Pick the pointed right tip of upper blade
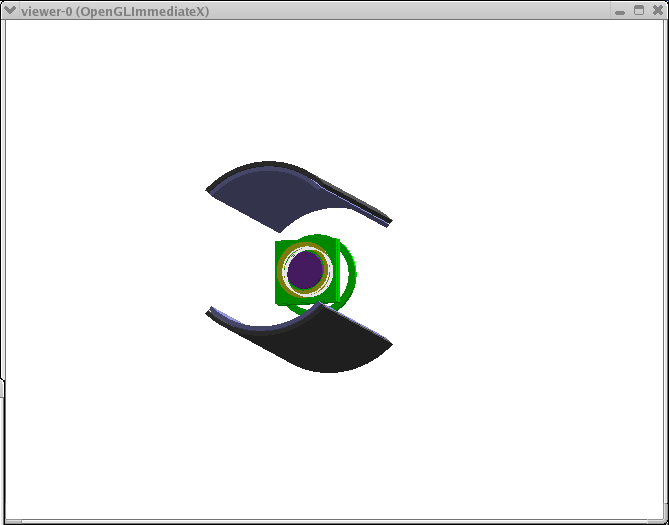Screen dimensions: 669x525 389,222
